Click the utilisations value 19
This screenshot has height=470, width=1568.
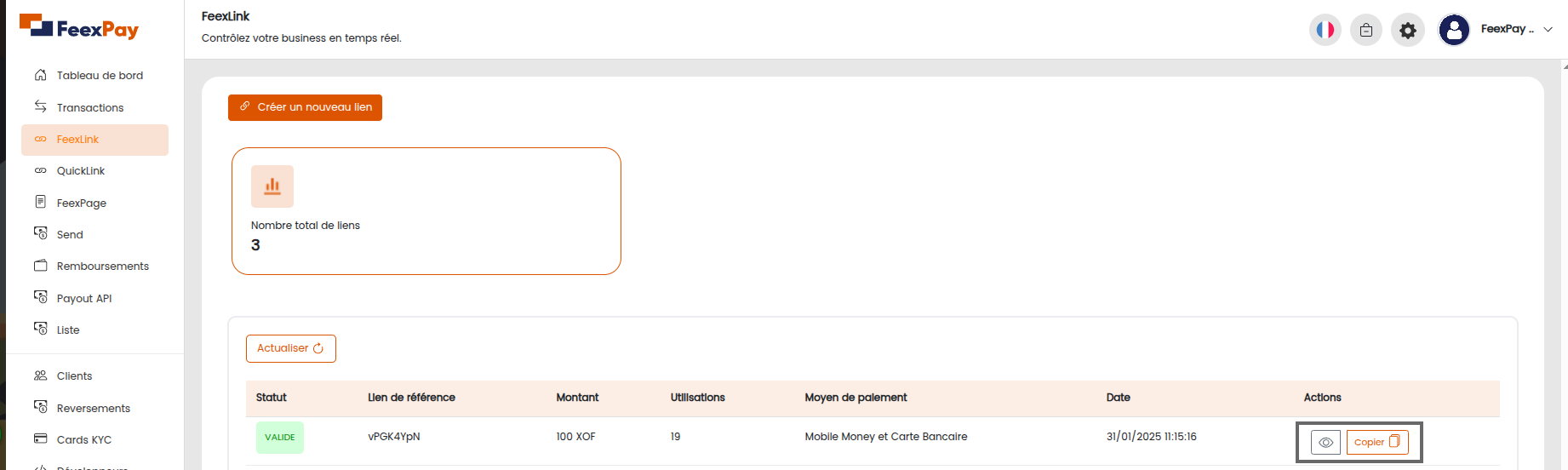(x=675, y=437)
